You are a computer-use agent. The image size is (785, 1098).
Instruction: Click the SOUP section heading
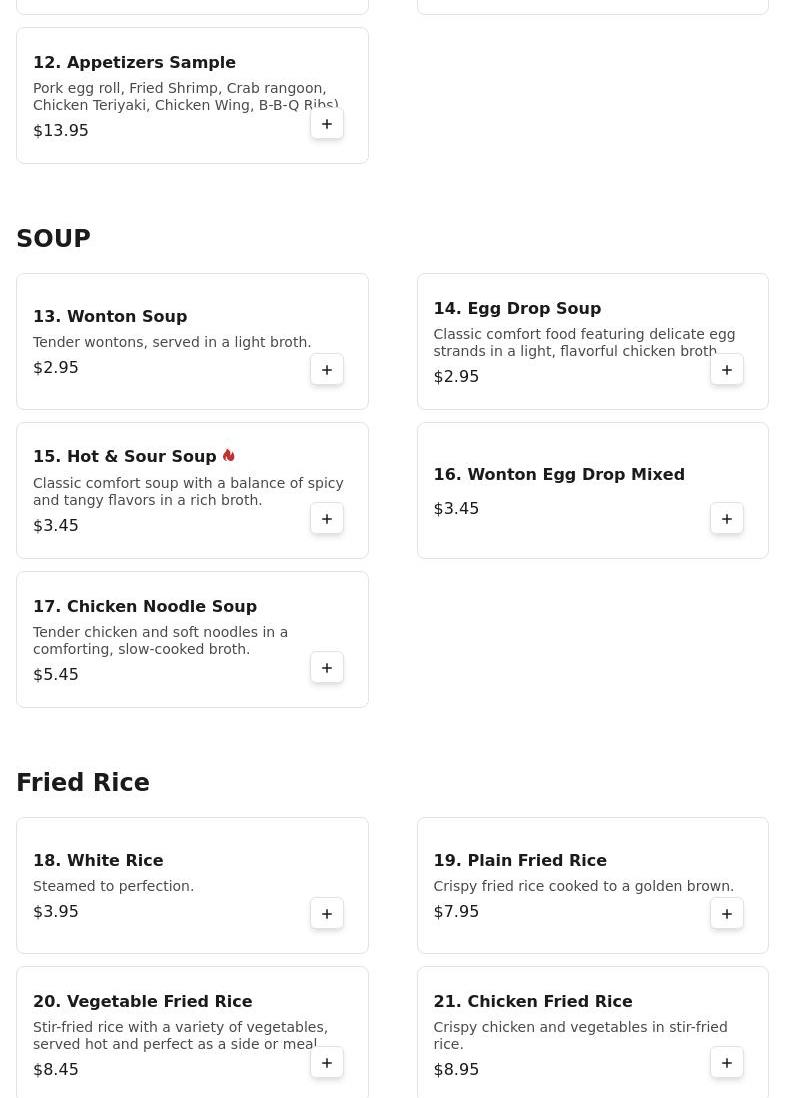point(53,239)
